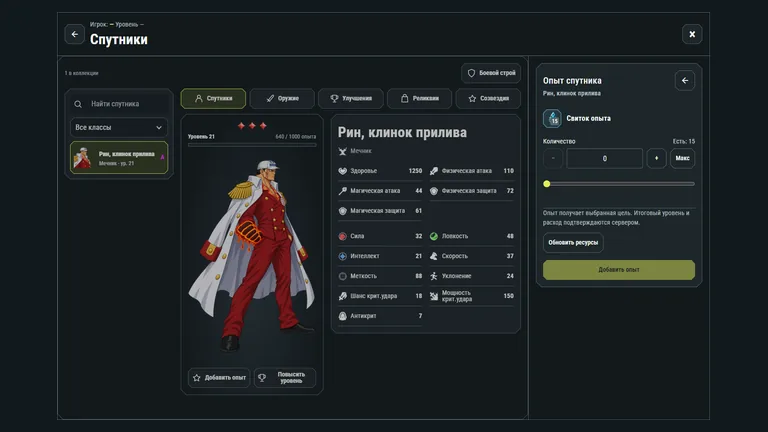The width and height of the screenshot is (768, 432).
Task: Close the Спутники window with X
Action: [692, 34]
